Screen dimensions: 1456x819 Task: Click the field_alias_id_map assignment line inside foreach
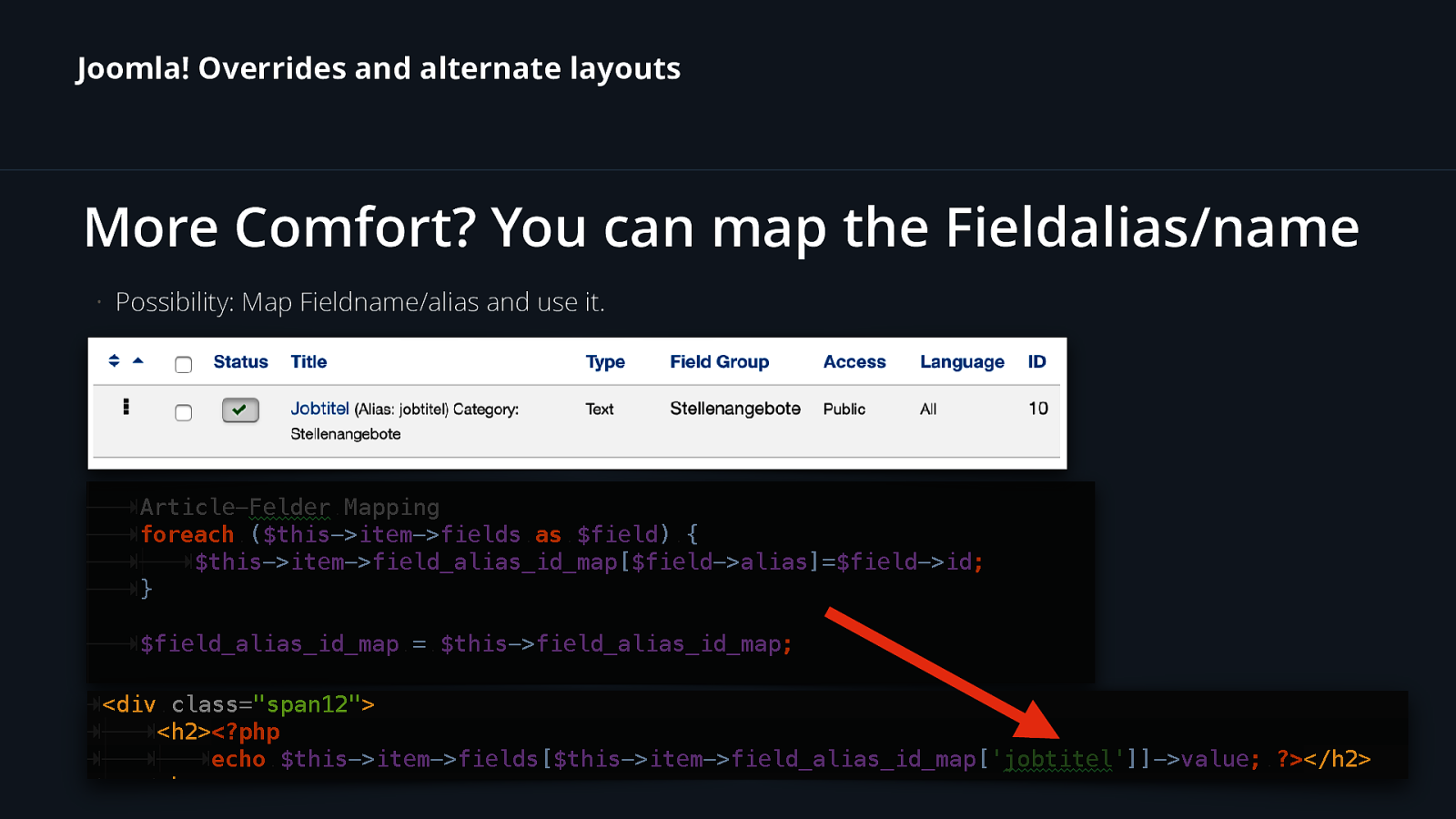(589, 561)
